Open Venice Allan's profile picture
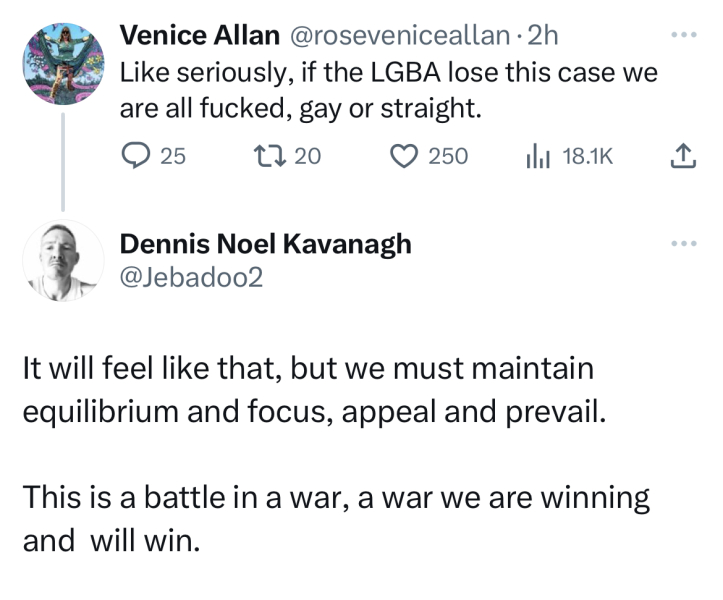 coord(64,61)
